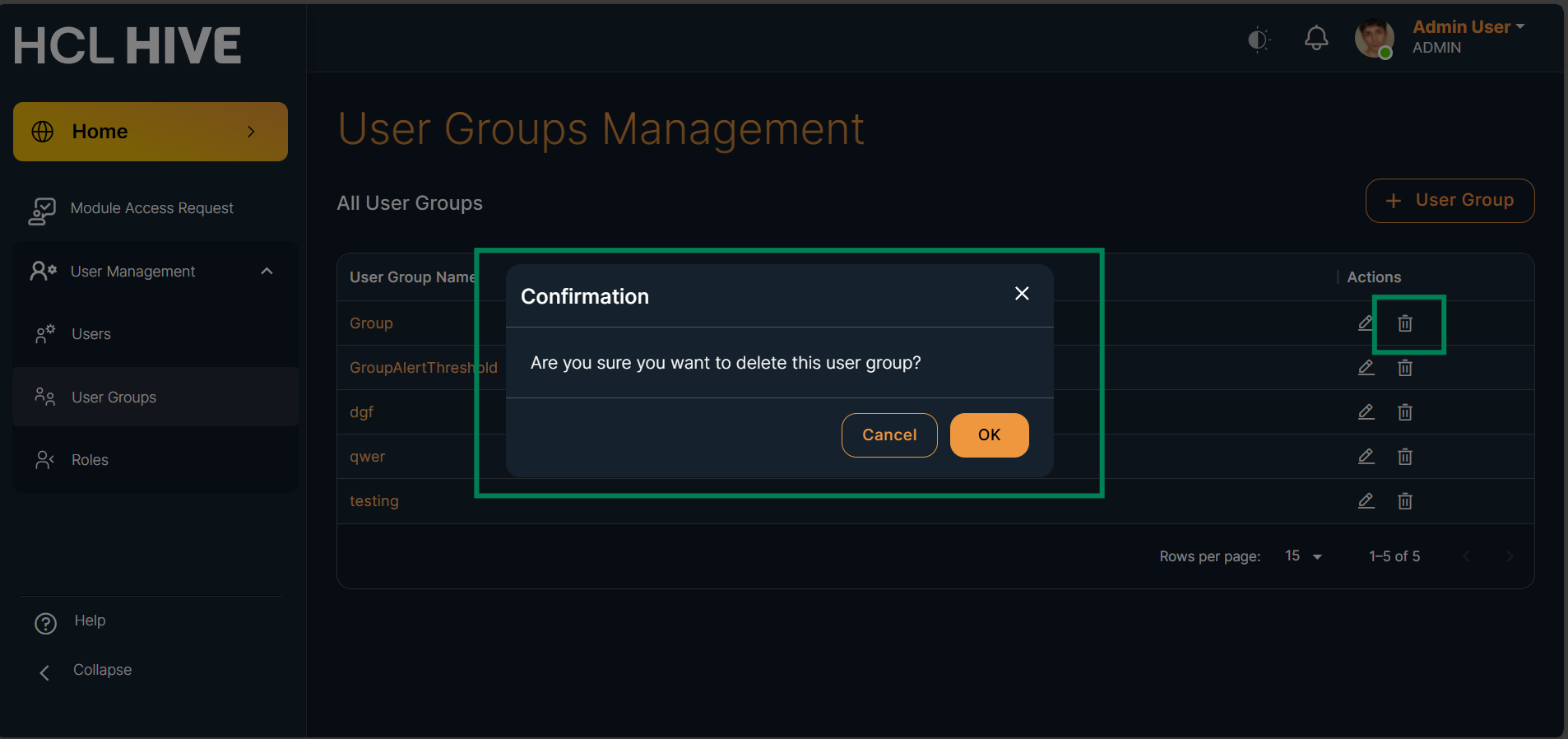Toggle the dark/light theme icon
Screen dimensions: 1568x739
(1259, 40)
